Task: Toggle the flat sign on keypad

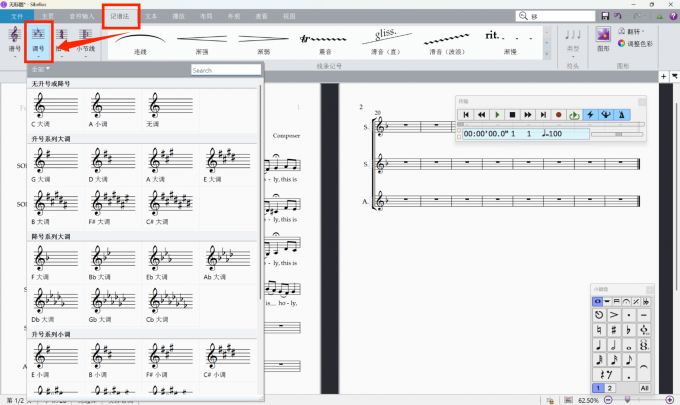Action: (629, 330)
